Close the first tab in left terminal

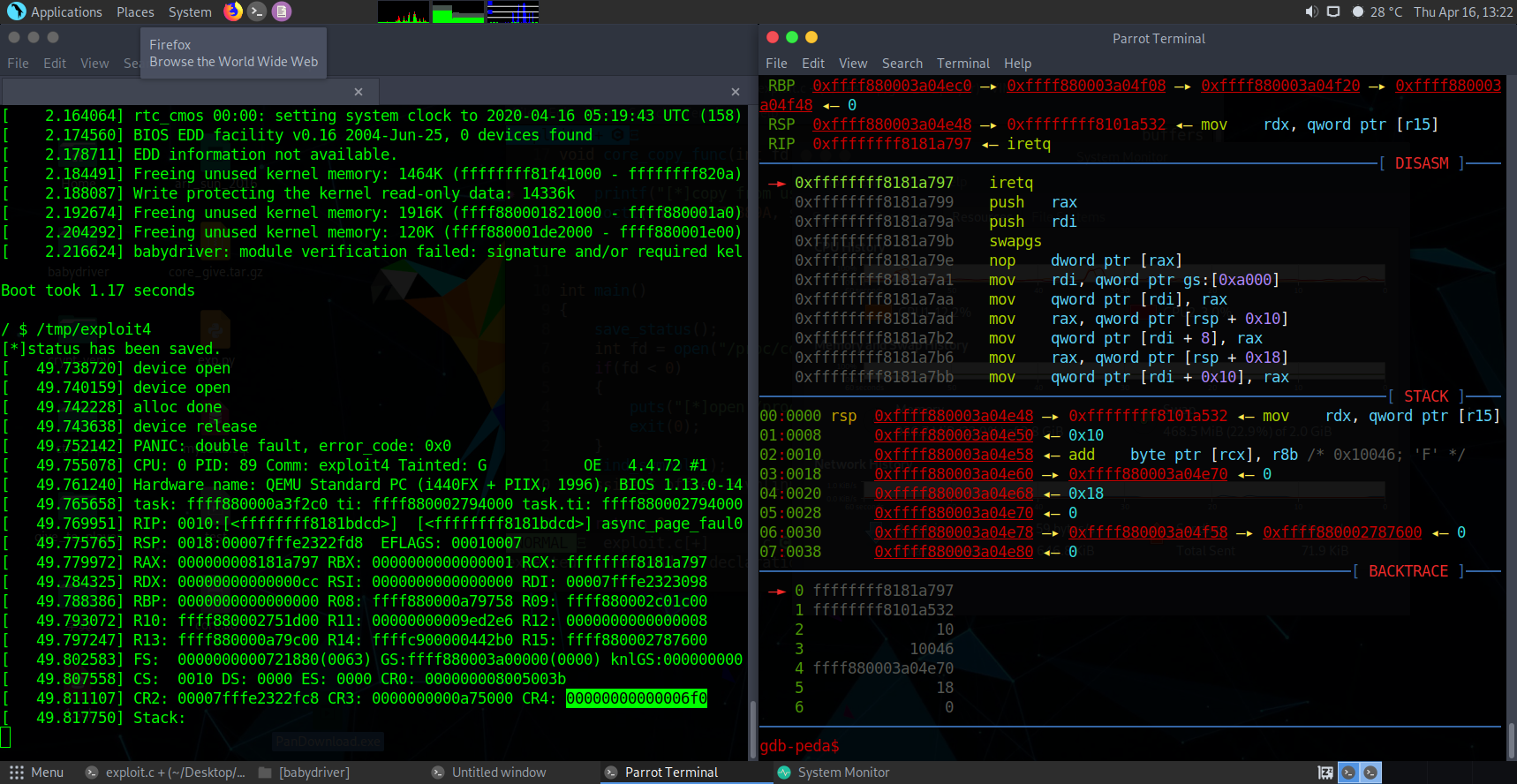coord(358,92)
